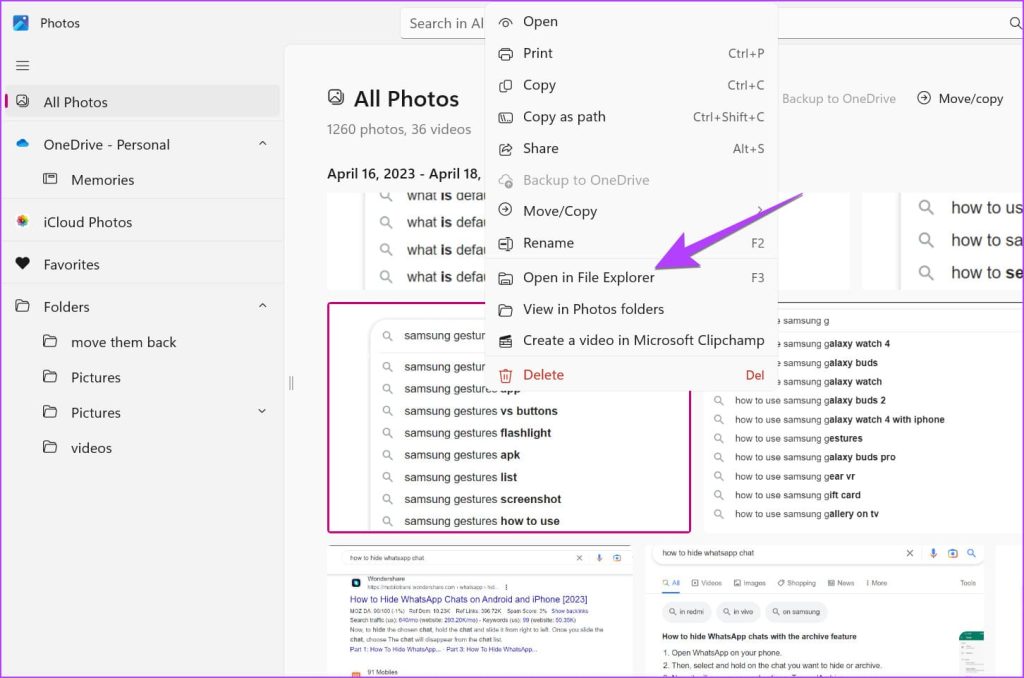1024x678 pixels.
Task: Open the Move/Copy submenu arrow
Action: 760,210
